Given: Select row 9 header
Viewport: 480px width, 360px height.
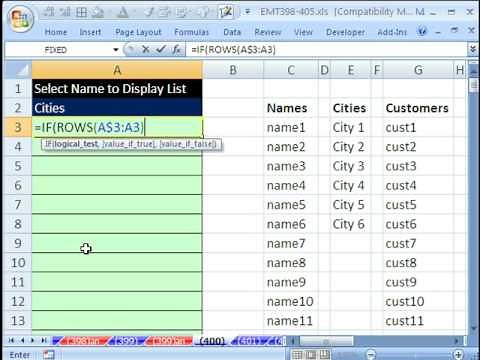Looking at the screenshot, I should [18, 243].
